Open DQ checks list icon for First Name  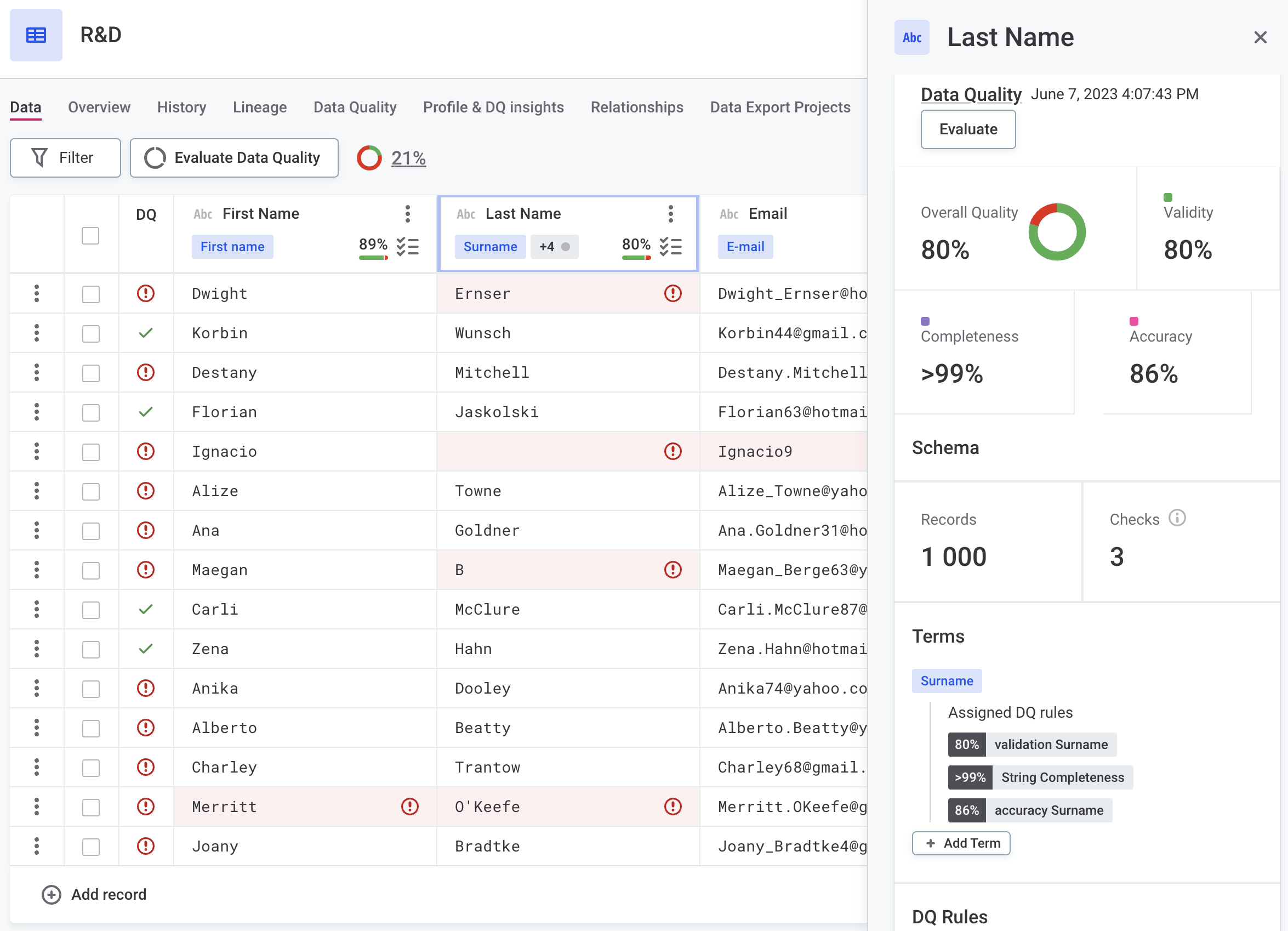coord(407,247)
